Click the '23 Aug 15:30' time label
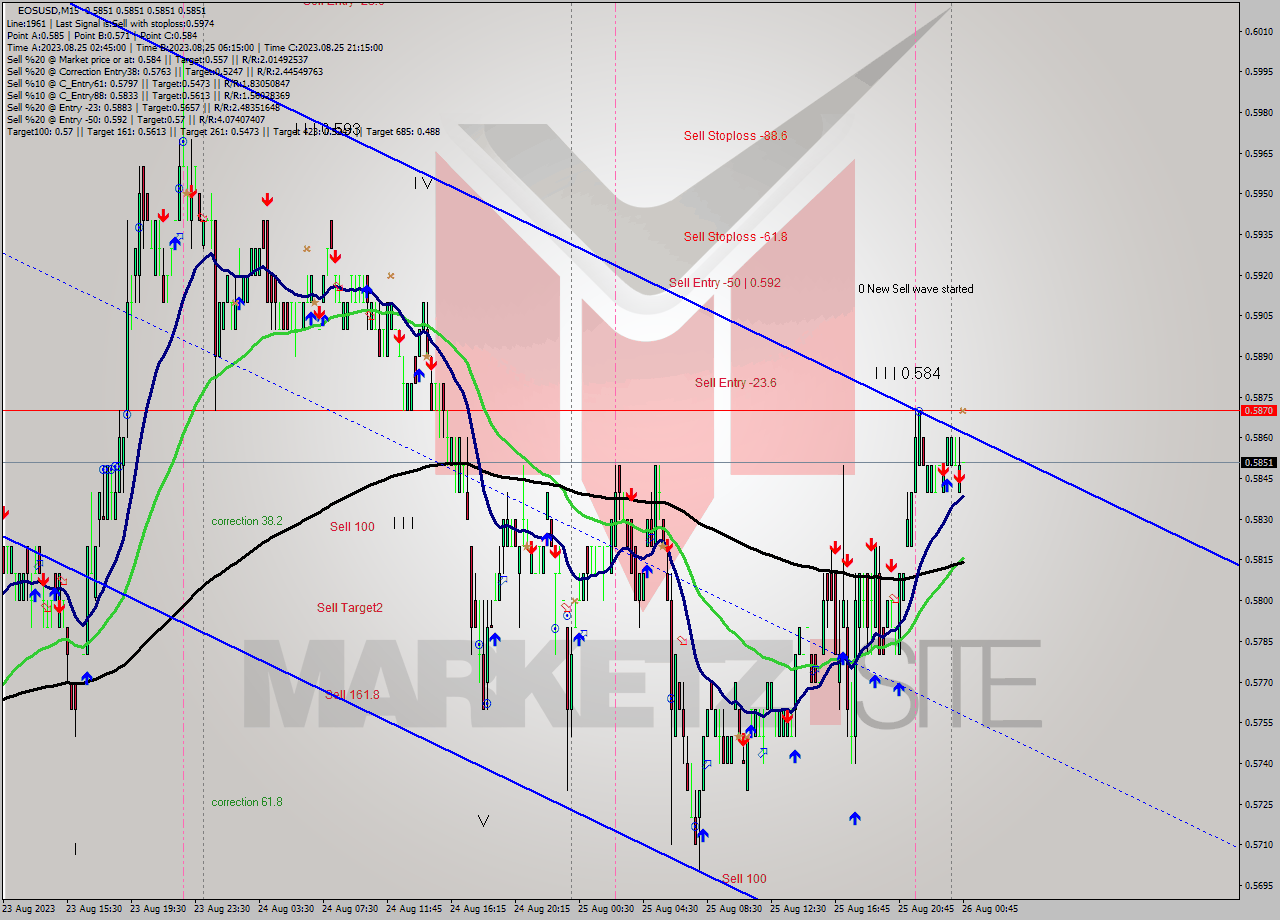This screenshot has height=920, width=1280. (94, 909)
